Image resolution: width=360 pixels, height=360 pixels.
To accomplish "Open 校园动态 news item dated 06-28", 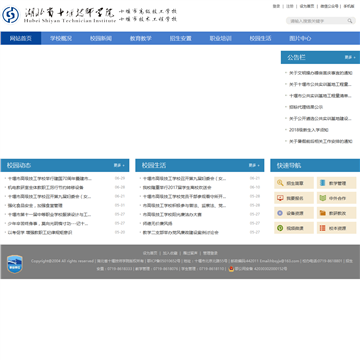I will tap(46, 188).
